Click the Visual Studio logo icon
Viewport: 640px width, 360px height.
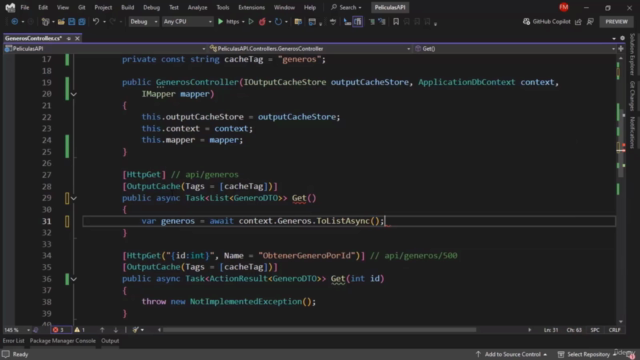tap(10, 7)
